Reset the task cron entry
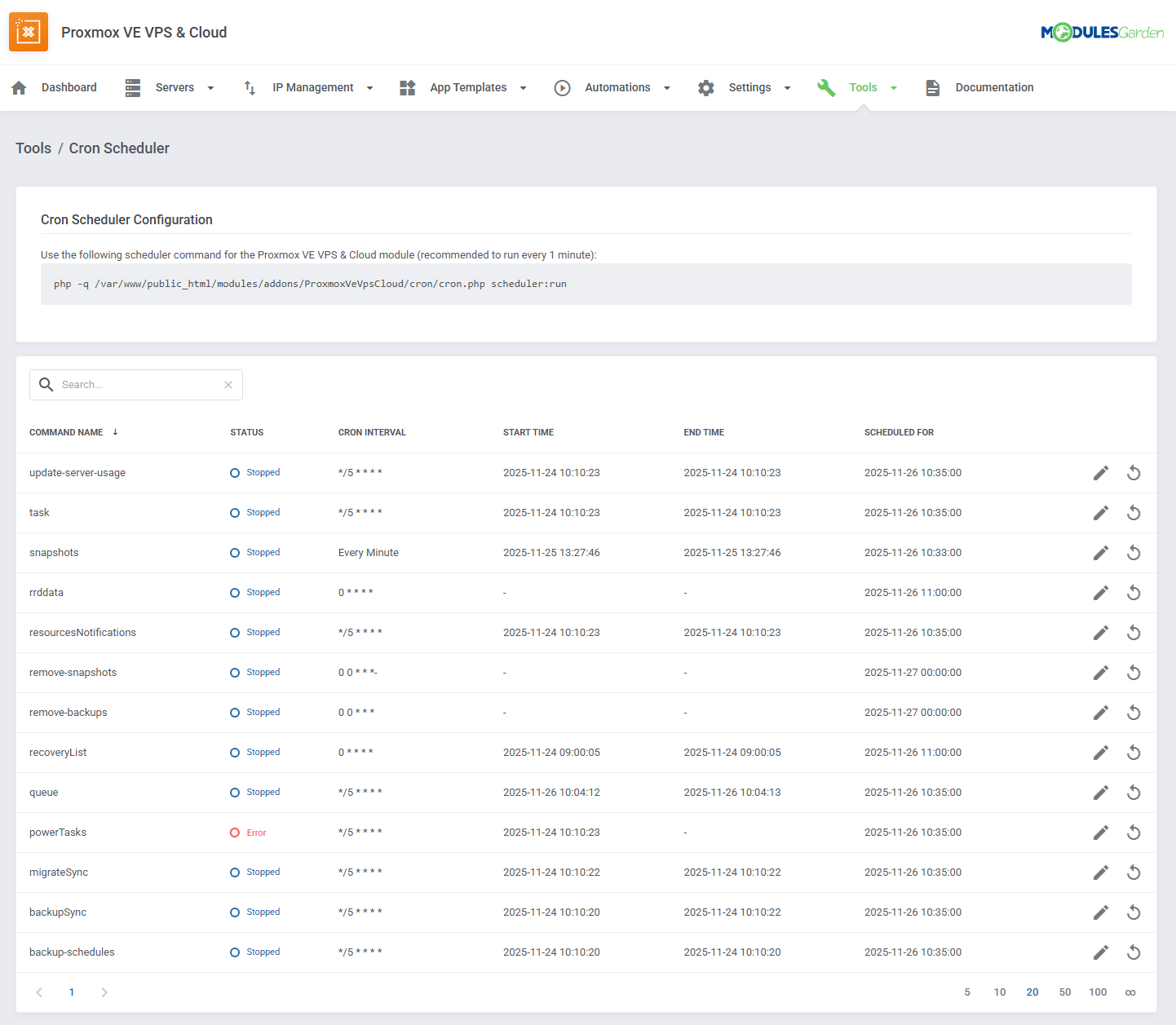This screenshot has width=1176, height=1025. coord(1134,513)
